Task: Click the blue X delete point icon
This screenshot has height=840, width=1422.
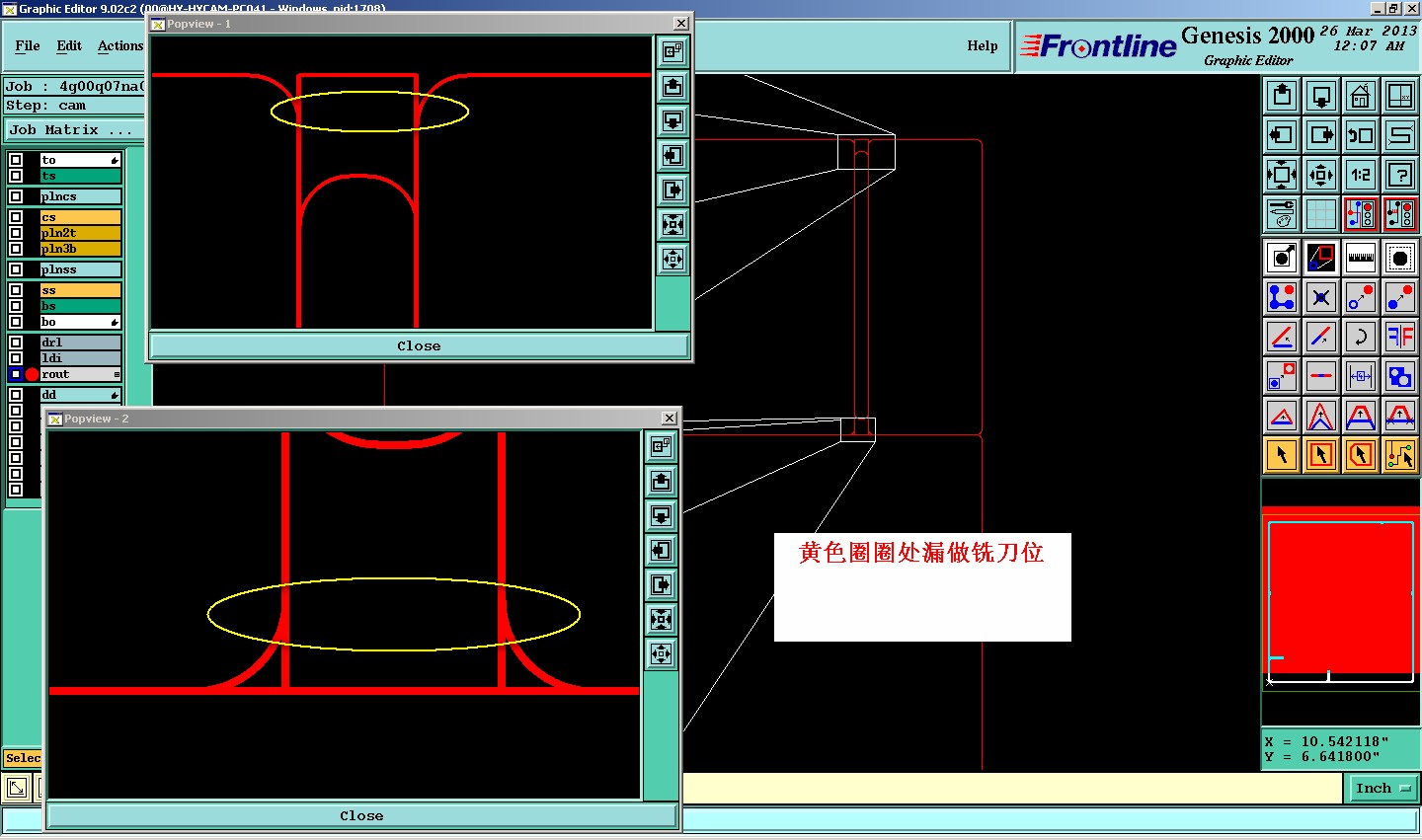Action: coord(1321,297)
